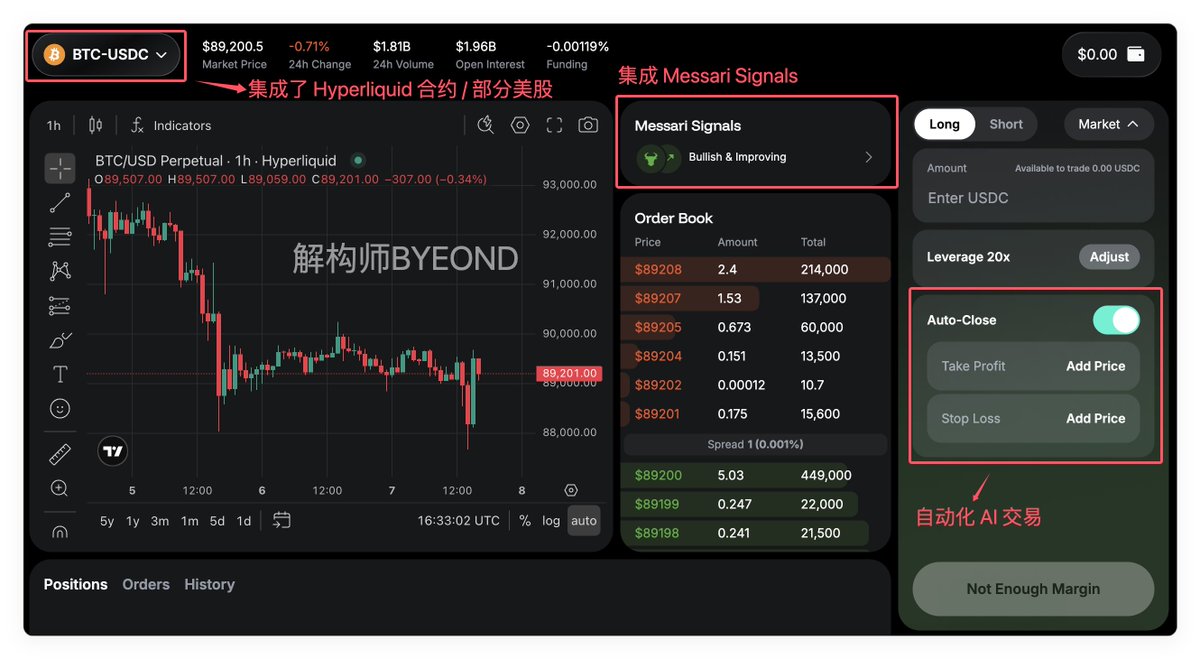Viewport: 1200px width, 659px height.
Task: Select the trend line drawing tool
Action: tap(60, 202)
